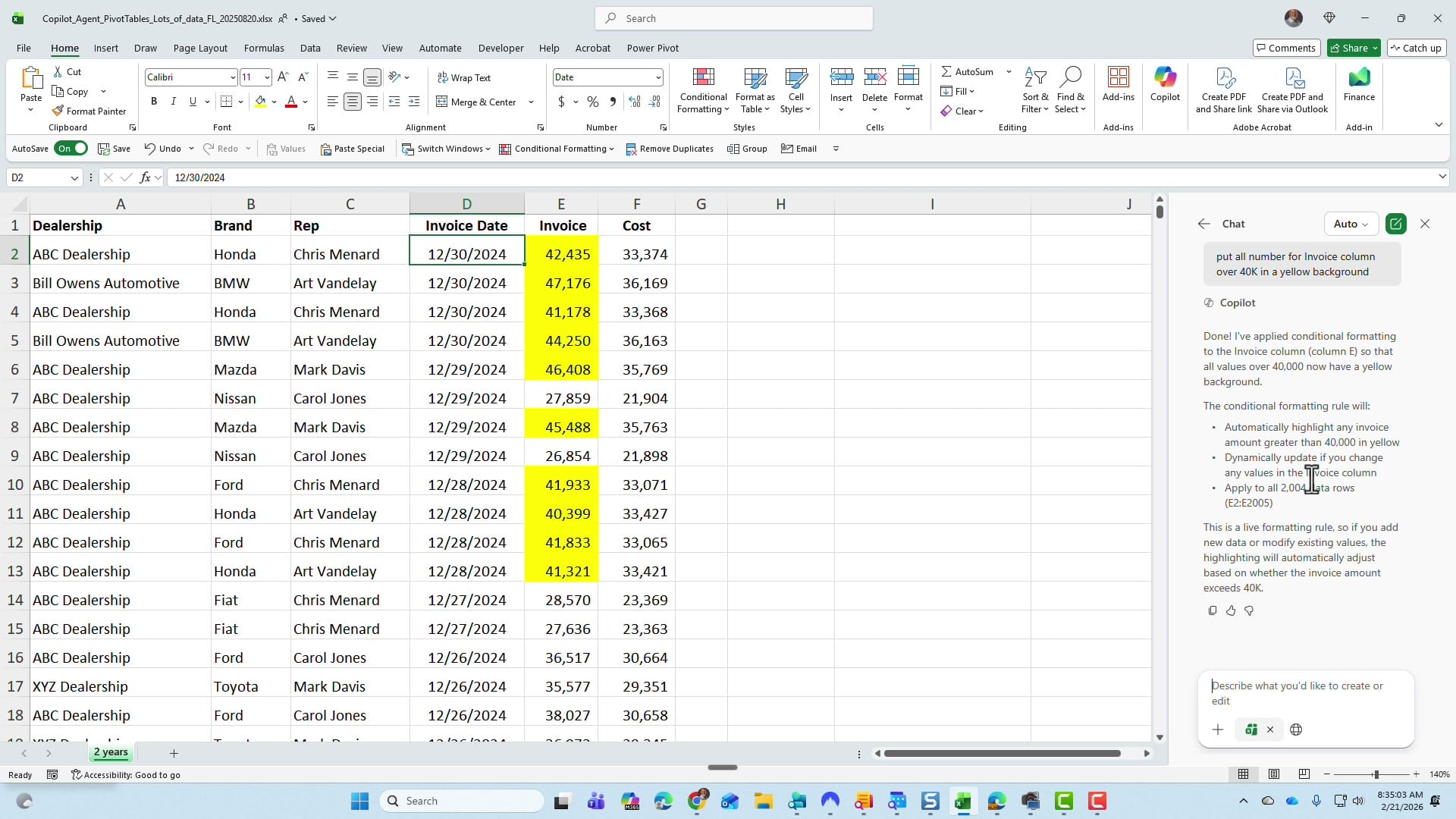Open the Date number format dropdown
1456x819 pixels.
pos(657,77)
